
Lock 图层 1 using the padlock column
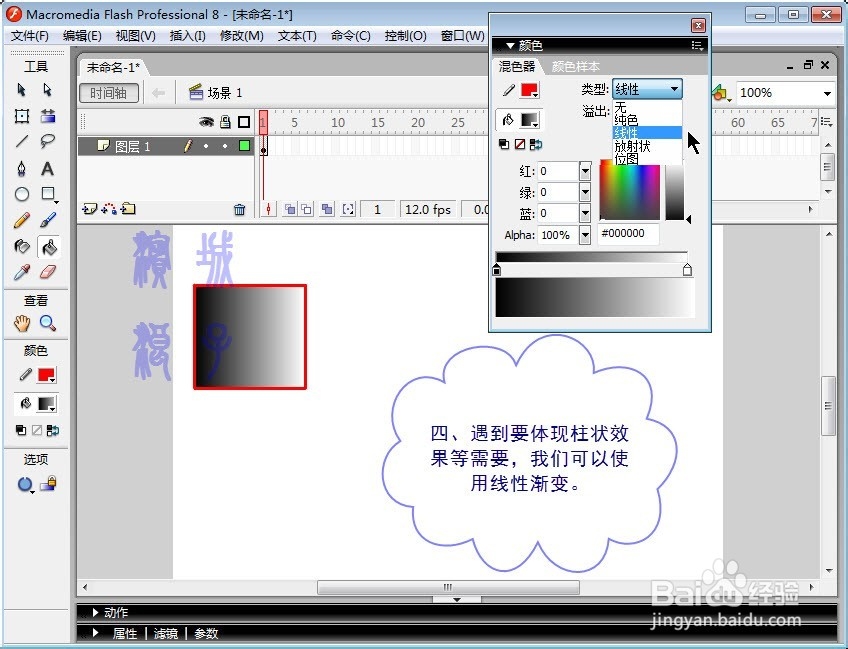[x=225, y=146]
